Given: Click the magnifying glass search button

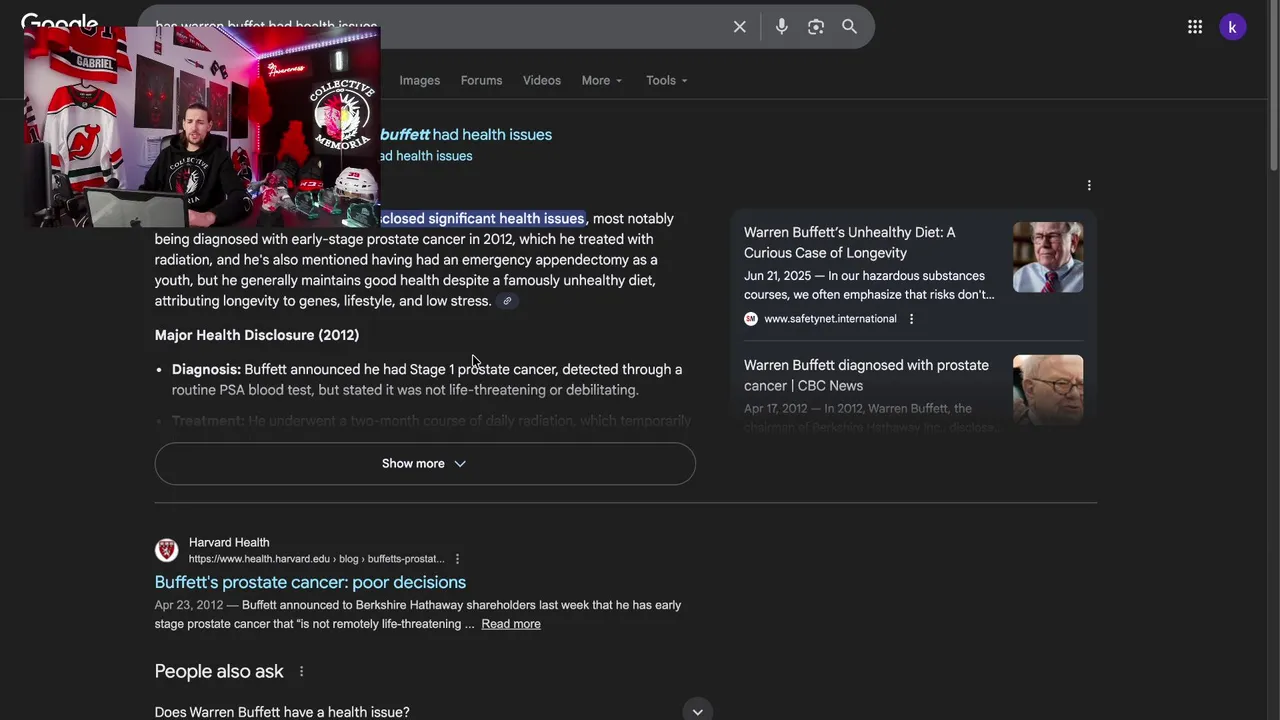Looking at the screenshot, I should tap(849, 27).
